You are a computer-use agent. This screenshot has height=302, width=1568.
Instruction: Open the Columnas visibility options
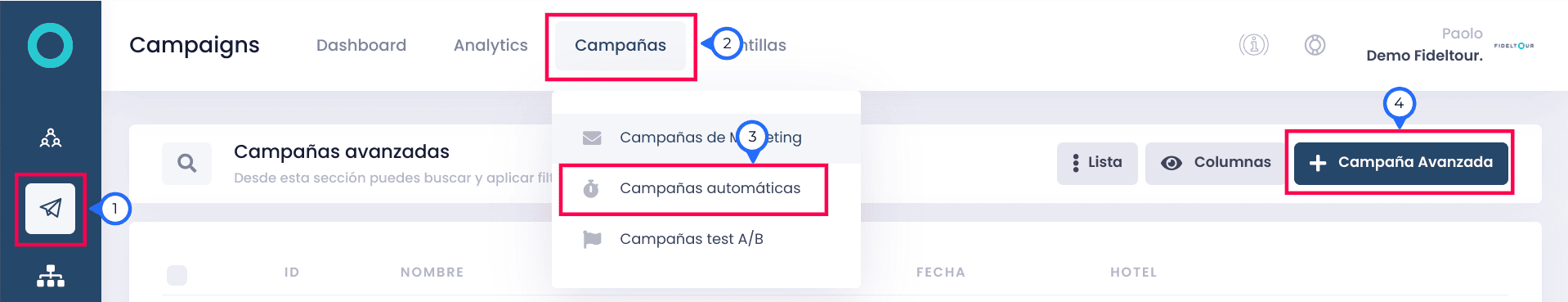(x=1216, y=163)
